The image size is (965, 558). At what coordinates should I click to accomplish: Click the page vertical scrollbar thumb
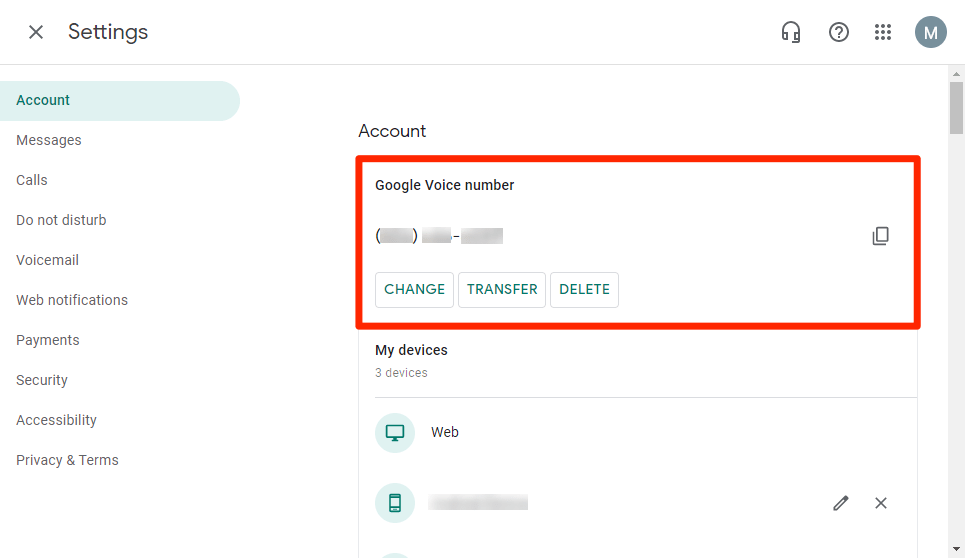(956, 108)
